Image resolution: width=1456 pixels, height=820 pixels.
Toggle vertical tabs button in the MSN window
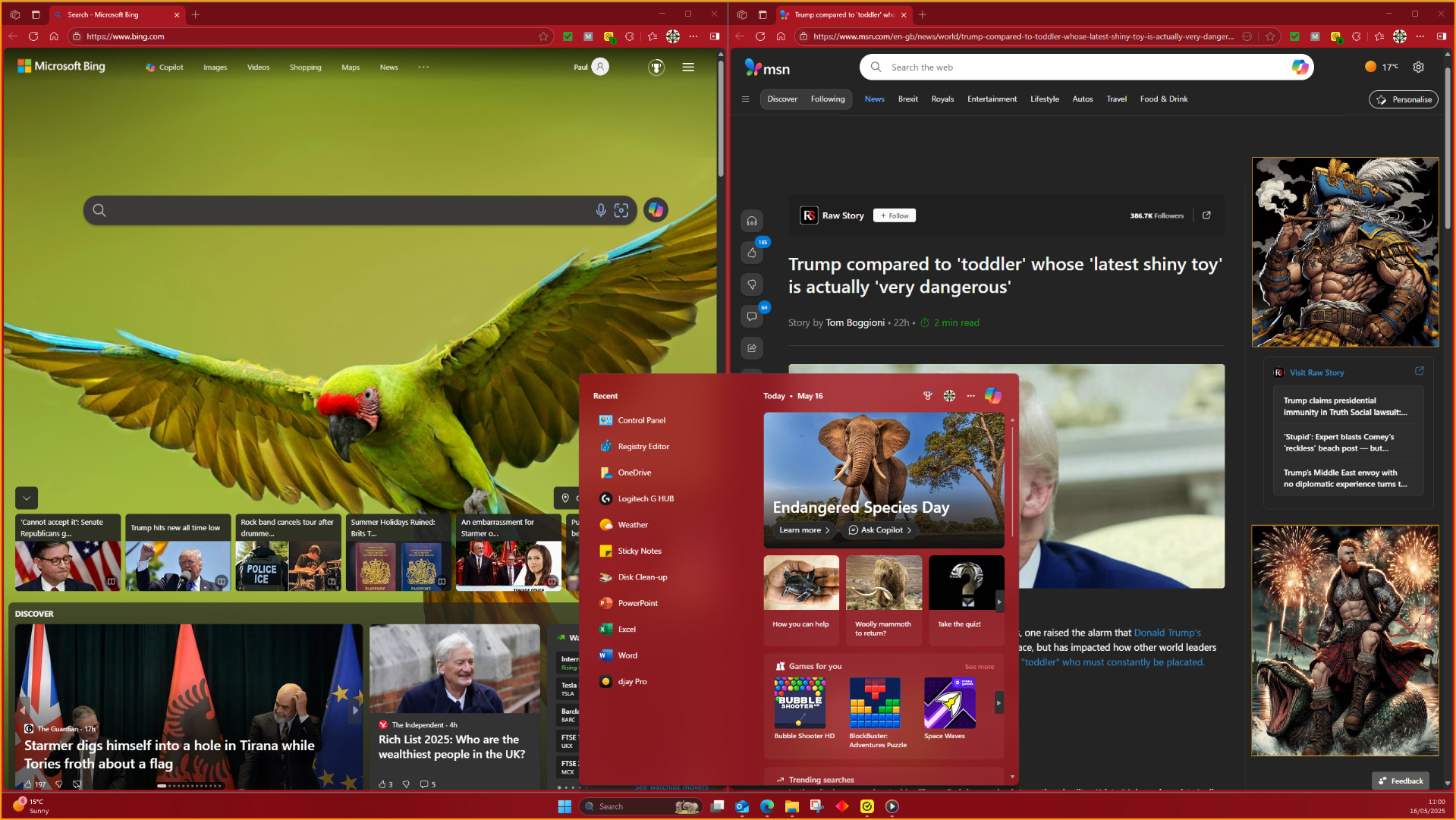(763, 14)
